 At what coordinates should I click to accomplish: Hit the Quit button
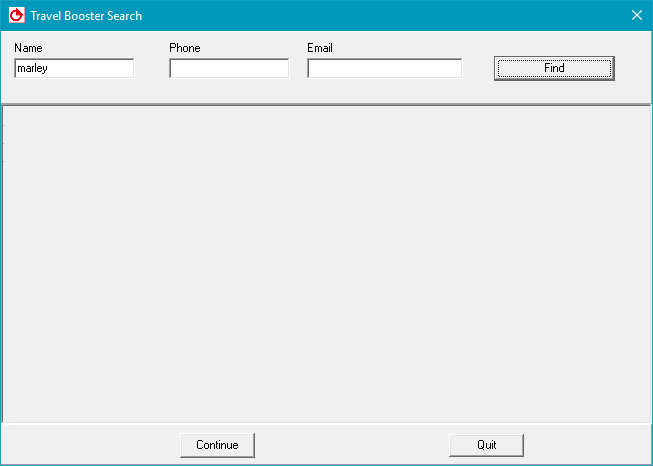[486, 445]
